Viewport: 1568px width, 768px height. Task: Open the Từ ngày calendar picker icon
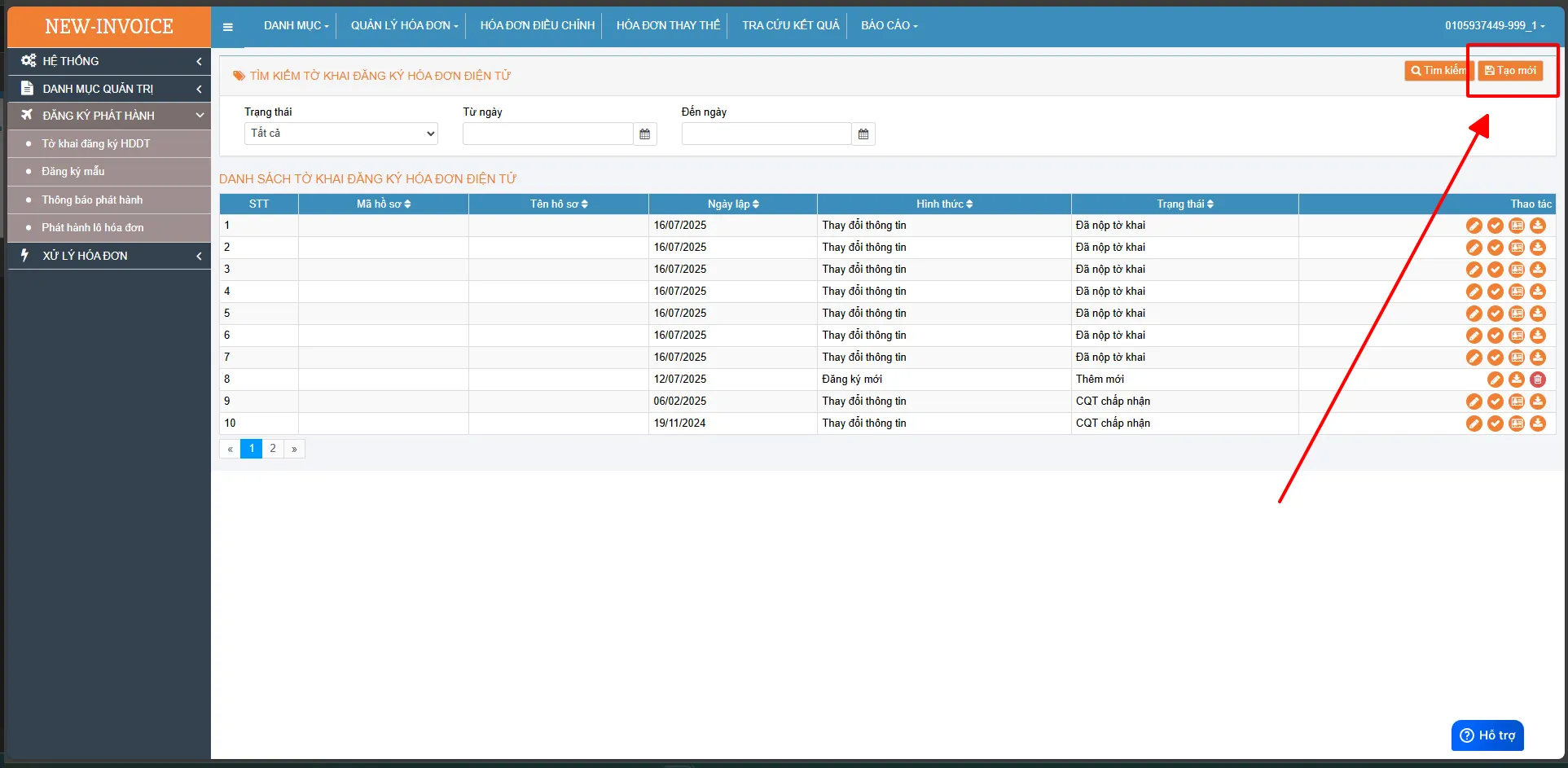(x=645, y=134)
